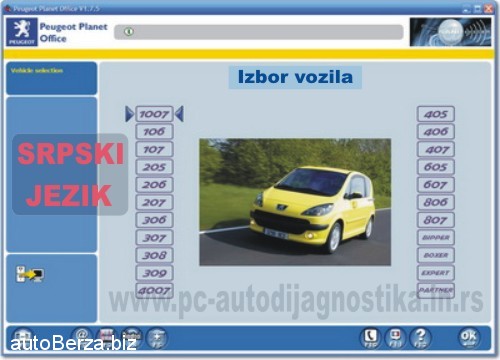
Task: Click the screen capture icon beside help
Action: [x=395, y=338]
